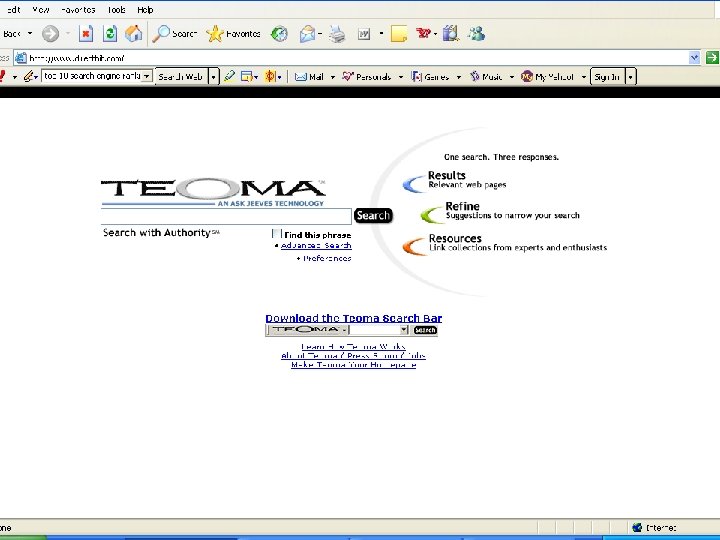Click the pop-up blocker window icon

tap(247, 76)
